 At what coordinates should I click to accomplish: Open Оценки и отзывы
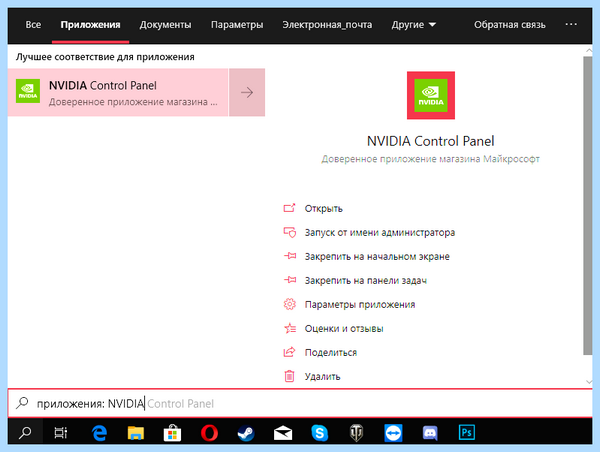(x=344, y=328)
